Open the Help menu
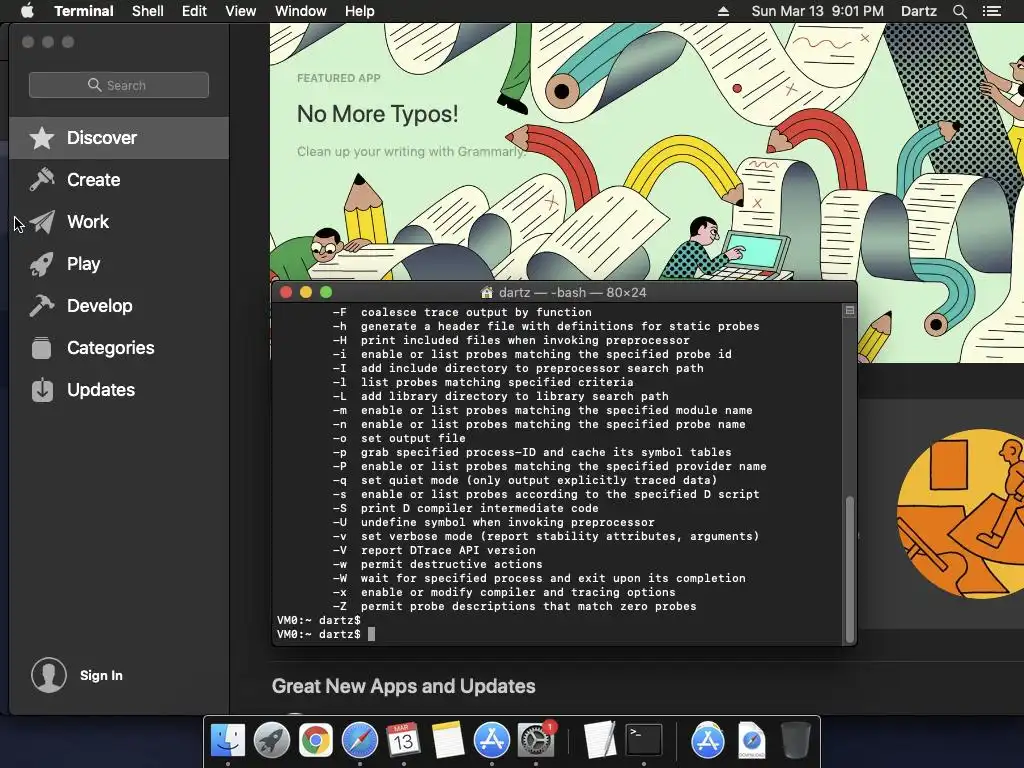 pos(360,11)
